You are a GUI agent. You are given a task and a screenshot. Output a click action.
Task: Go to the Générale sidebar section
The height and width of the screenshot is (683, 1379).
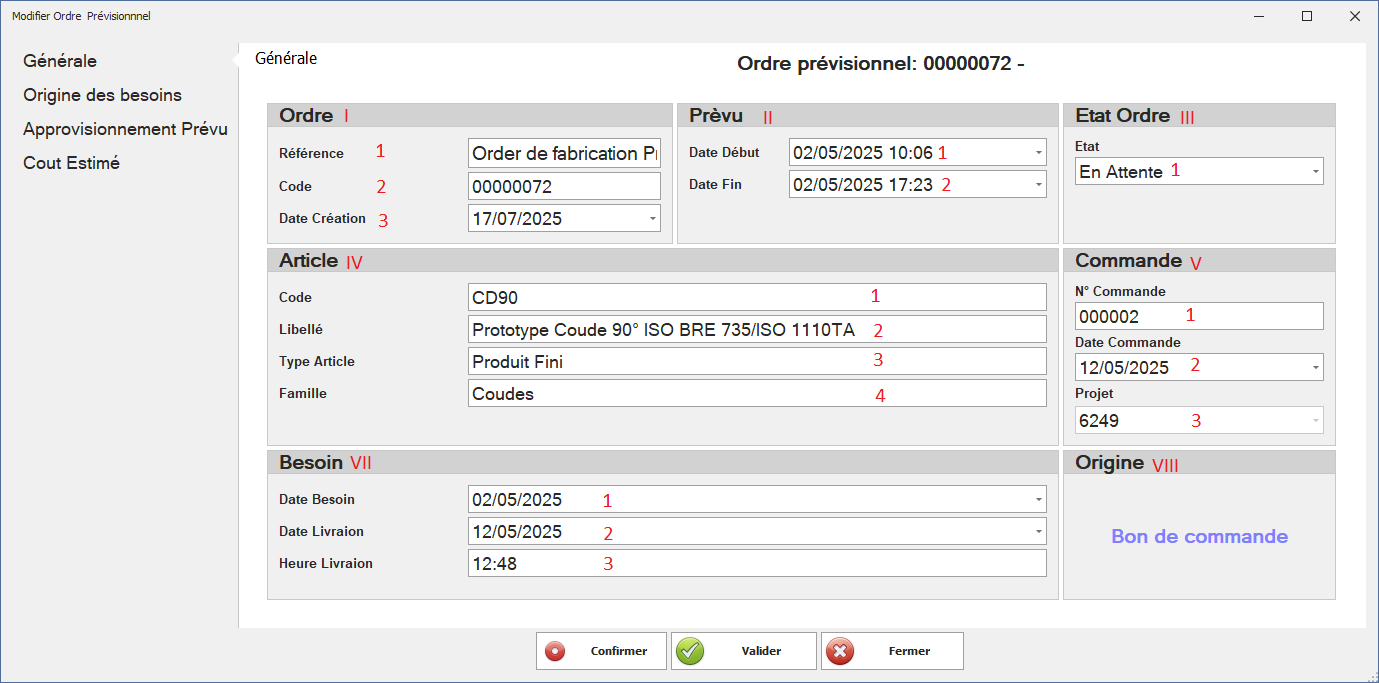point(60,61)
